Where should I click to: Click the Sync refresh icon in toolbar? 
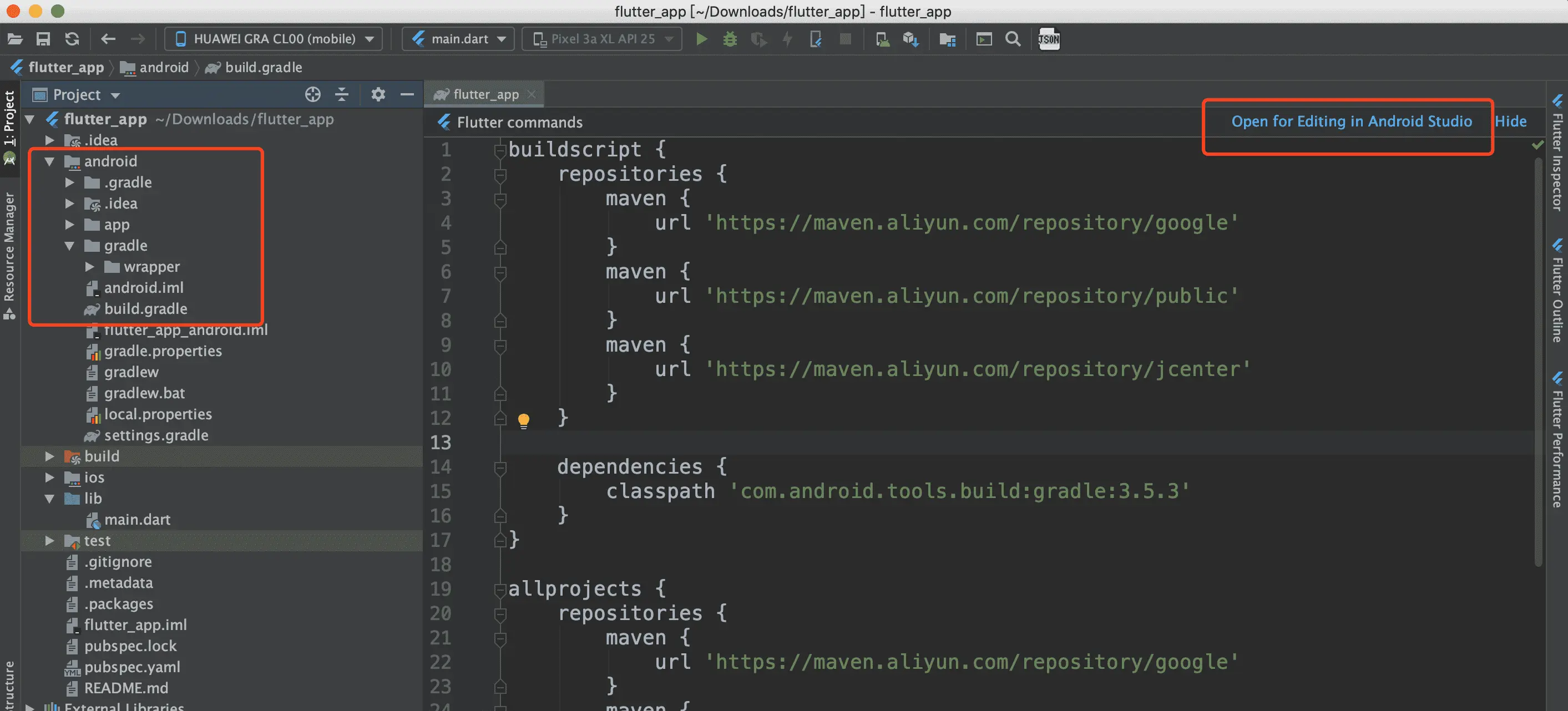[73, 39]
